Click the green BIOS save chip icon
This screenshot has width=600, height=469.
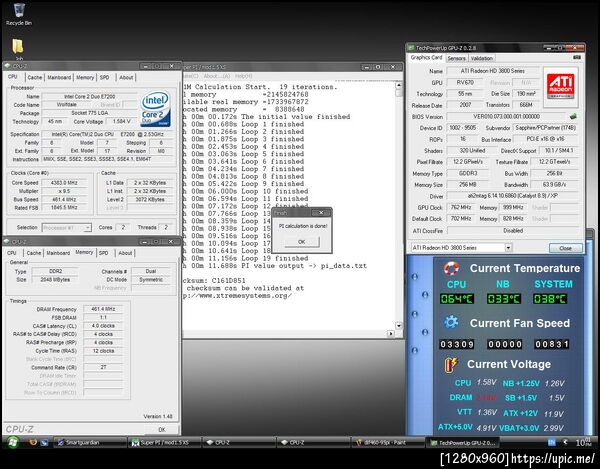pos(573,116)
